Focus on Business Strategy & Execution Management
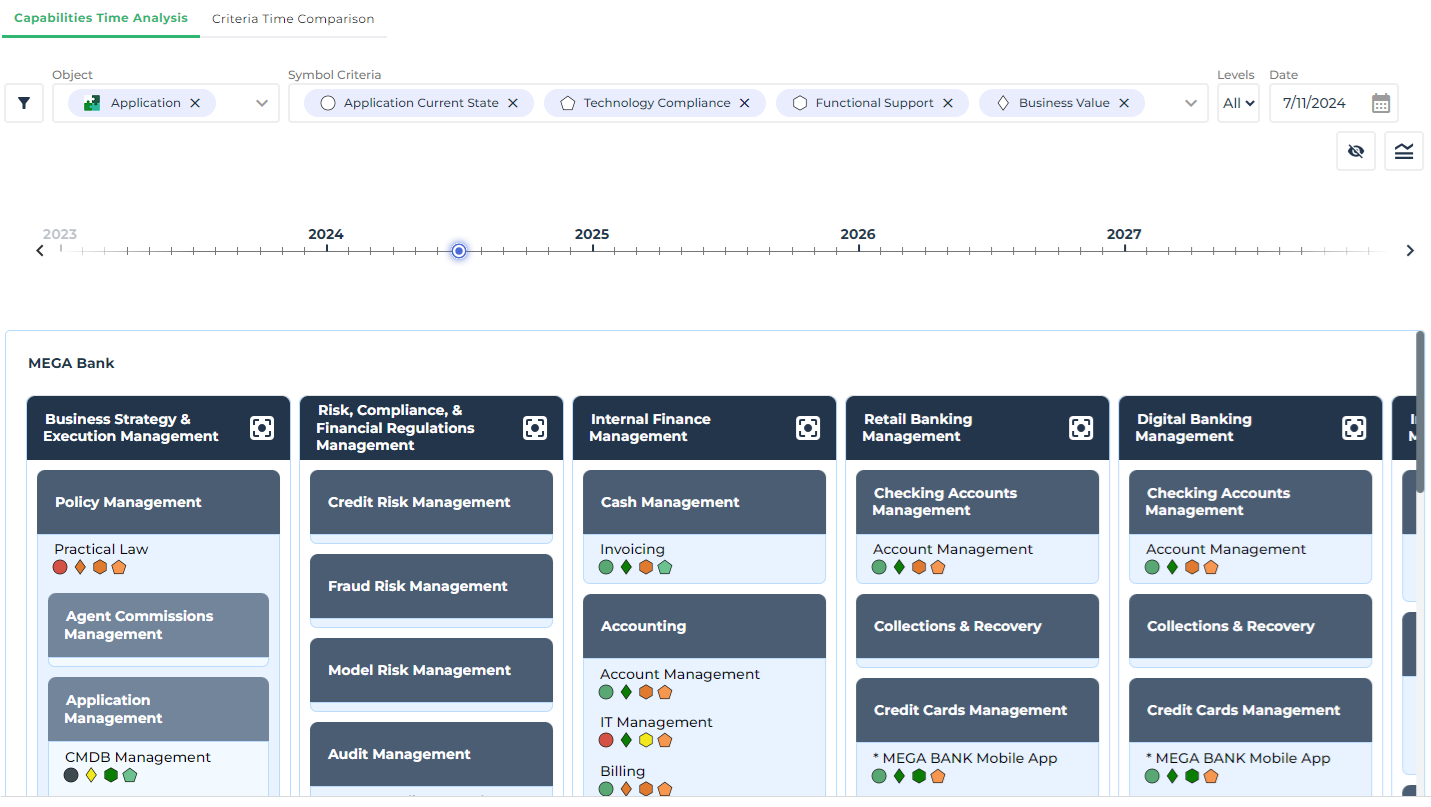Image resolution: width=1431 pixels, height=807 pixels. (x=262, y=428)
